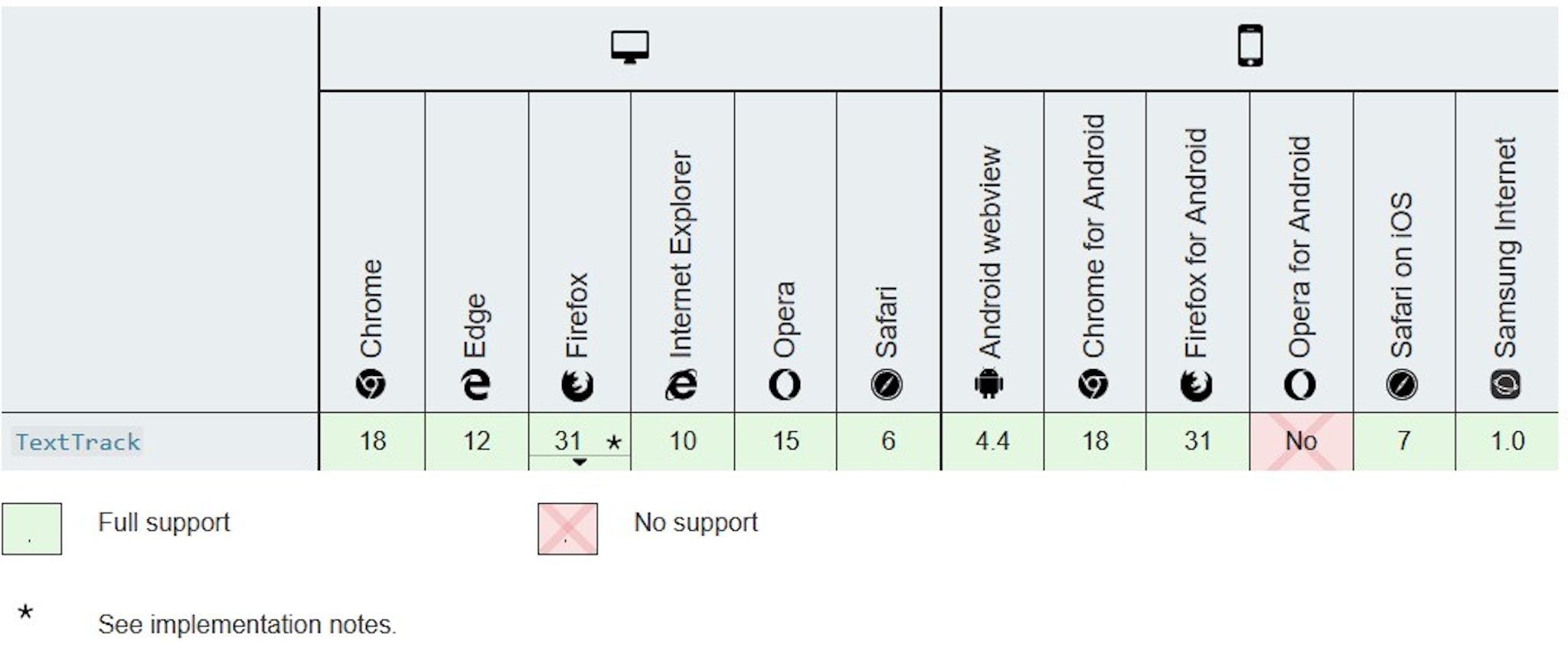Screen dimensions: 1568x651
Task: Click the Safari on iOS 7 cell
Action: (x=1404, y=441)
